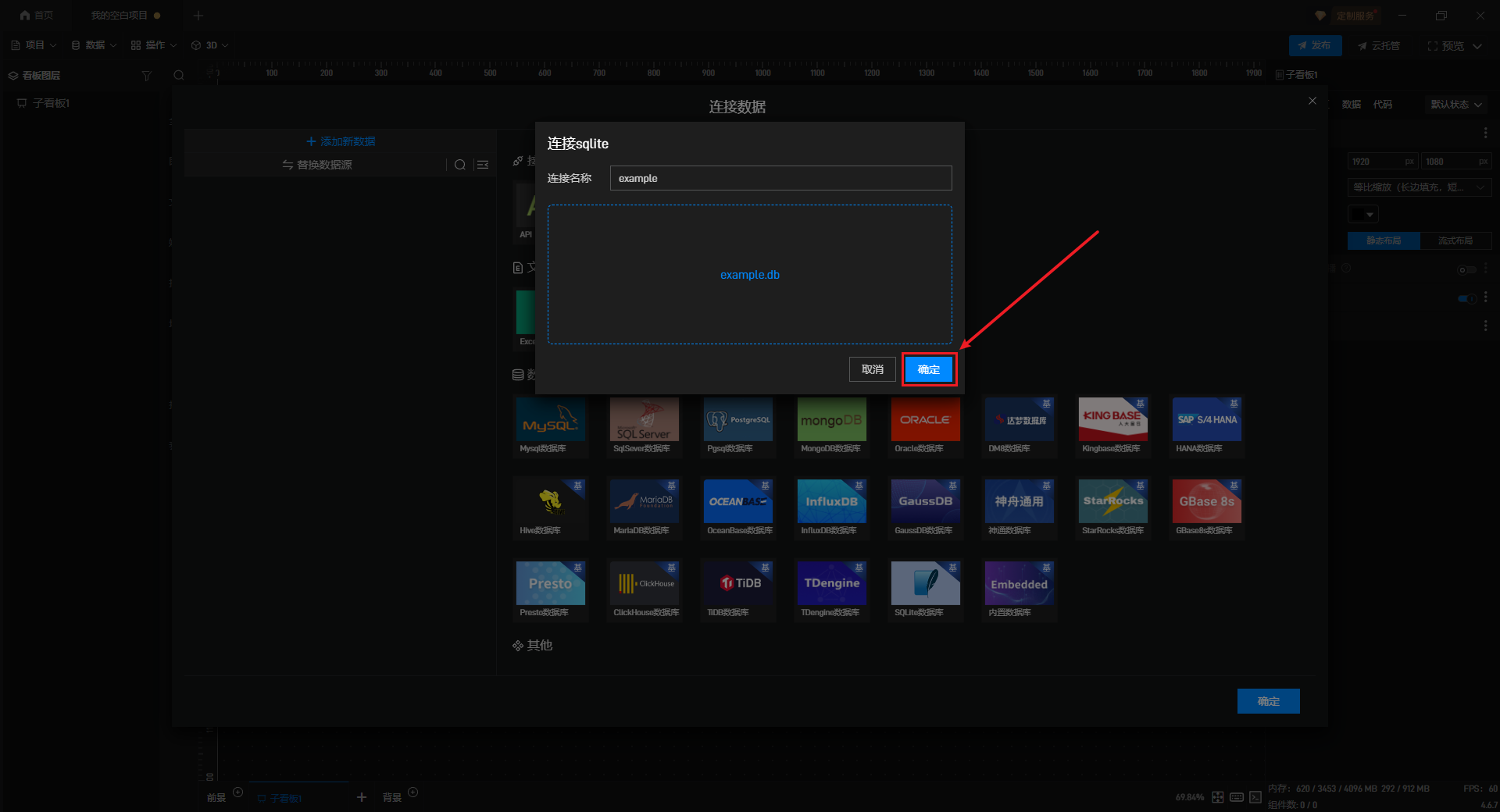Select the ClickHouse database tile

644,583
